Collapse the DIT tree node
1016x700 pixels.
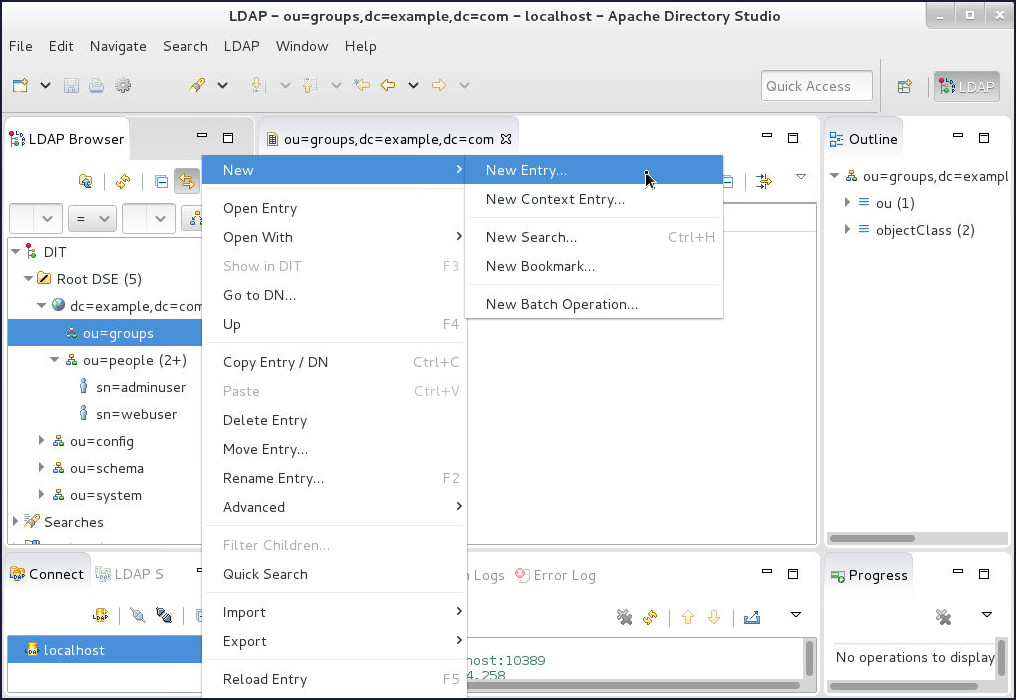(x=16, y=251)
